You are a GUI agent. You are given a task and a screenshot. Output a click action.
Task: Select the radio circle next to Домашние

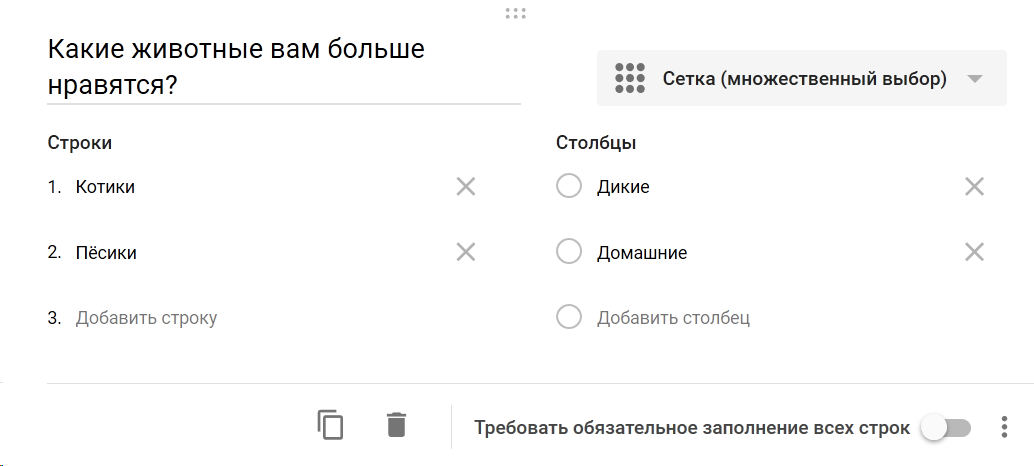568,252
